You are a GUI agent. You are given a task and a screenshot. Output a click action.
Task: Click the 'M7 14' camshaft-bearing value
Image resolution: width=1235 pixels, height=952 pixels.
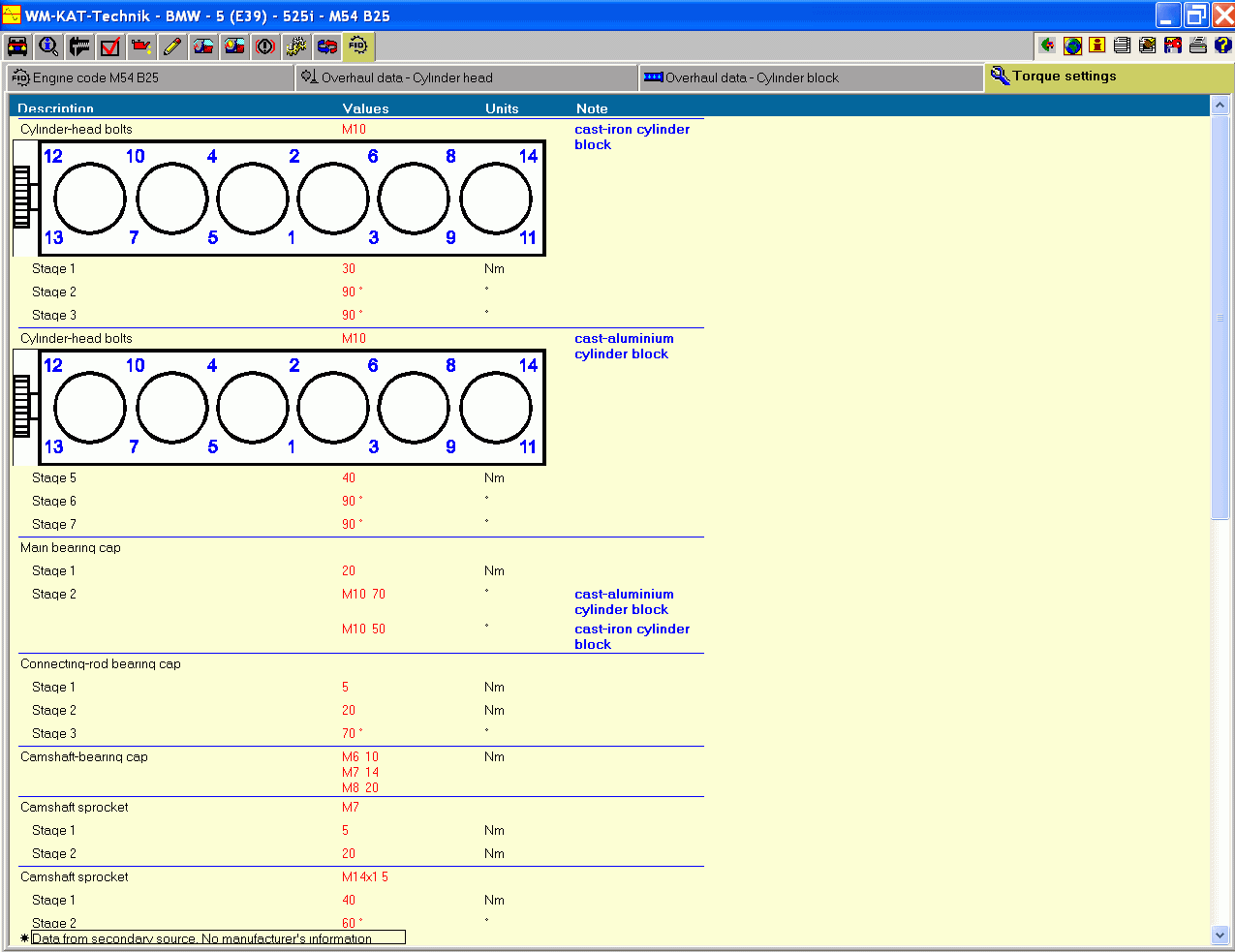[360, 773]
